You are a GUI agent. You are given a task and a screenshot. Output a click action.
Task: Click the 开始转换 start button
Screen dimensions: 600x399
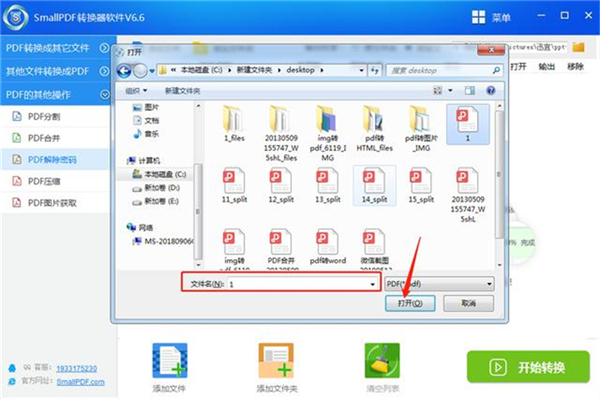click(x=528, y=367)
